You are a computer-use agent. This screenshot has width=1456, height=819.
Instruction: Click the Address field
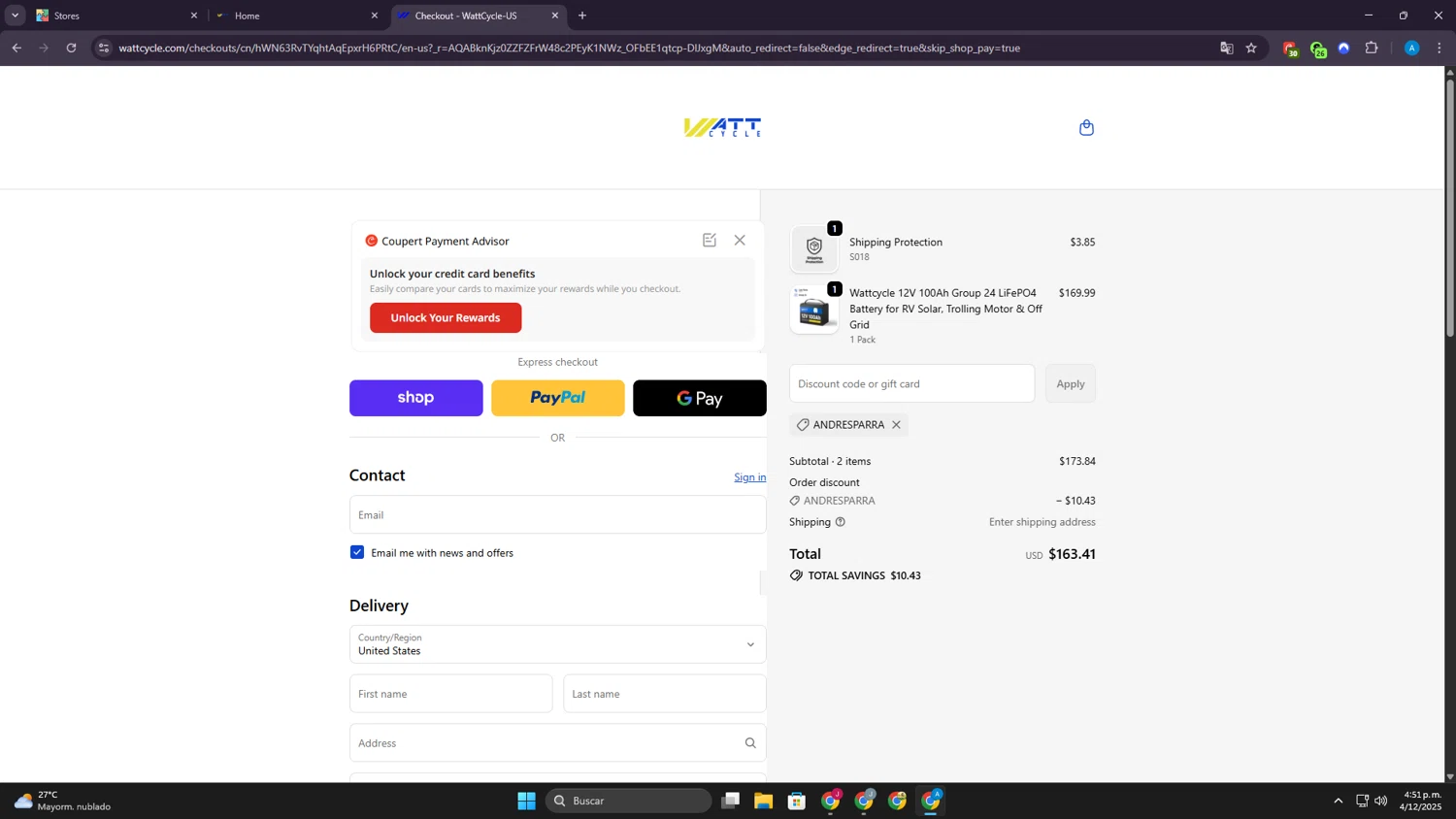[x=557, y=742]
